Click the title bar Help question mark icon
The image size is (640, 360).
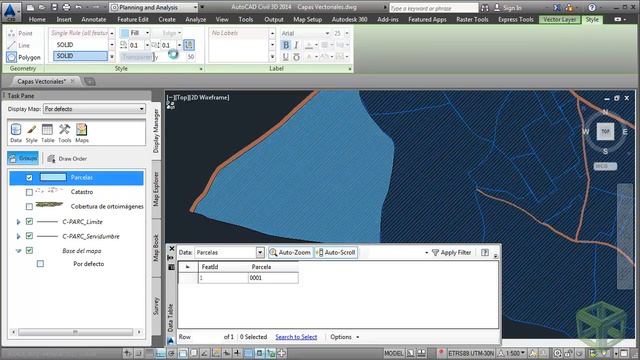click(592, 7)
